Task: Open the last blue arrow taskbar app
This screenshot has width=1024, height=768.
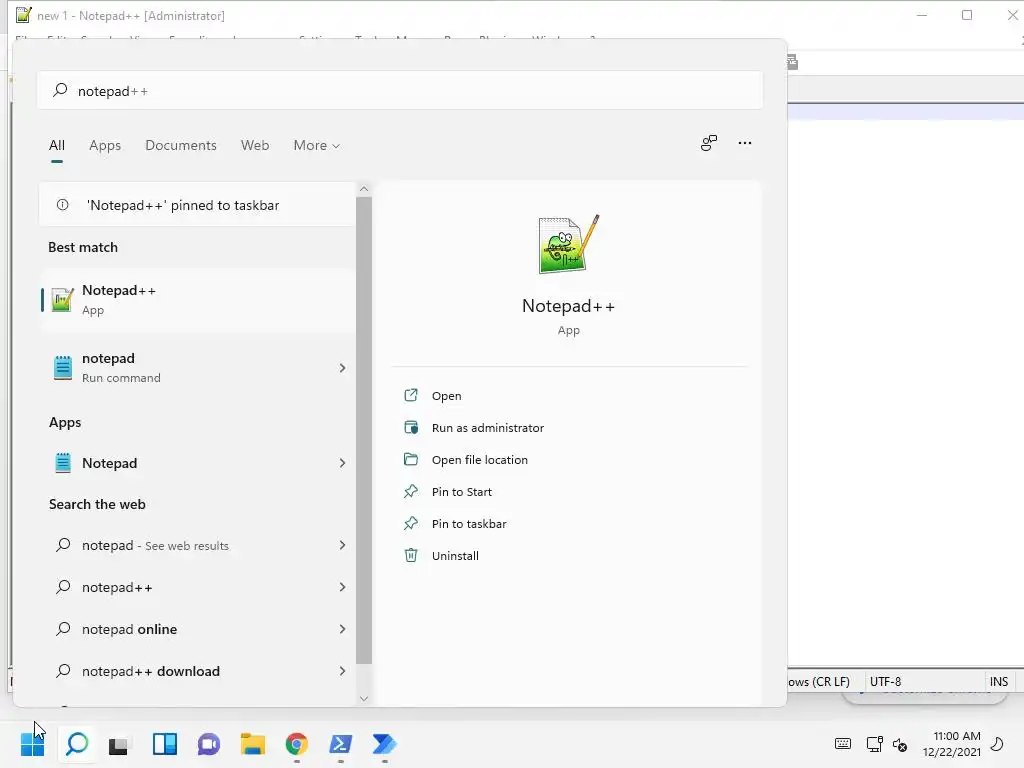Action: coord(384,744)
